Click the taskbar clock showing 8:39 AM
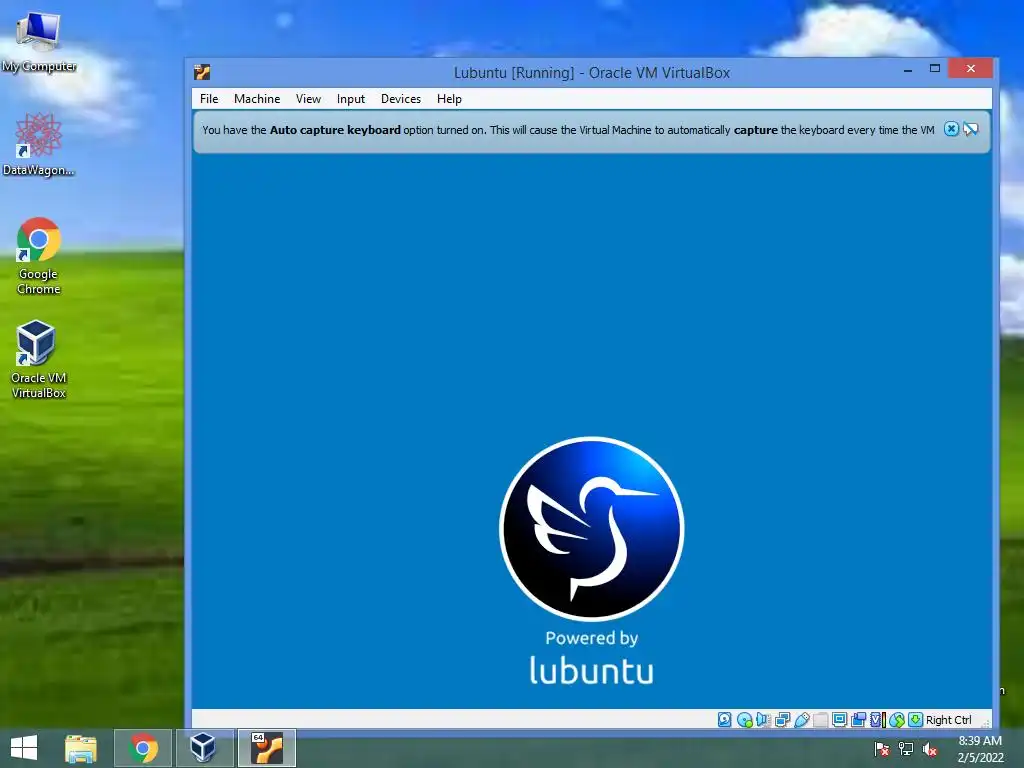1024x768 pixels. [980, 749]
